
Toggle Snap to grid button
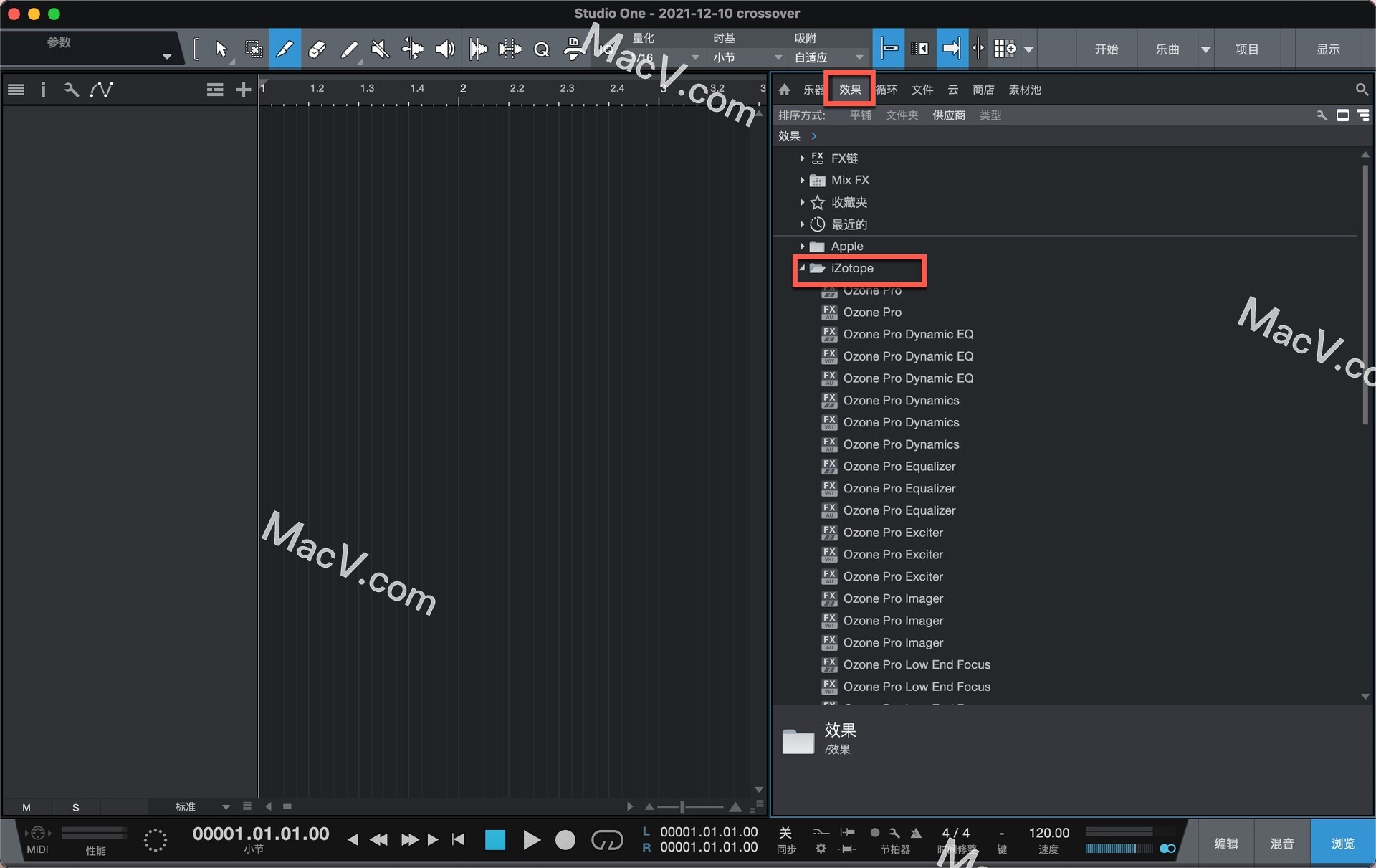click(889, 49)
